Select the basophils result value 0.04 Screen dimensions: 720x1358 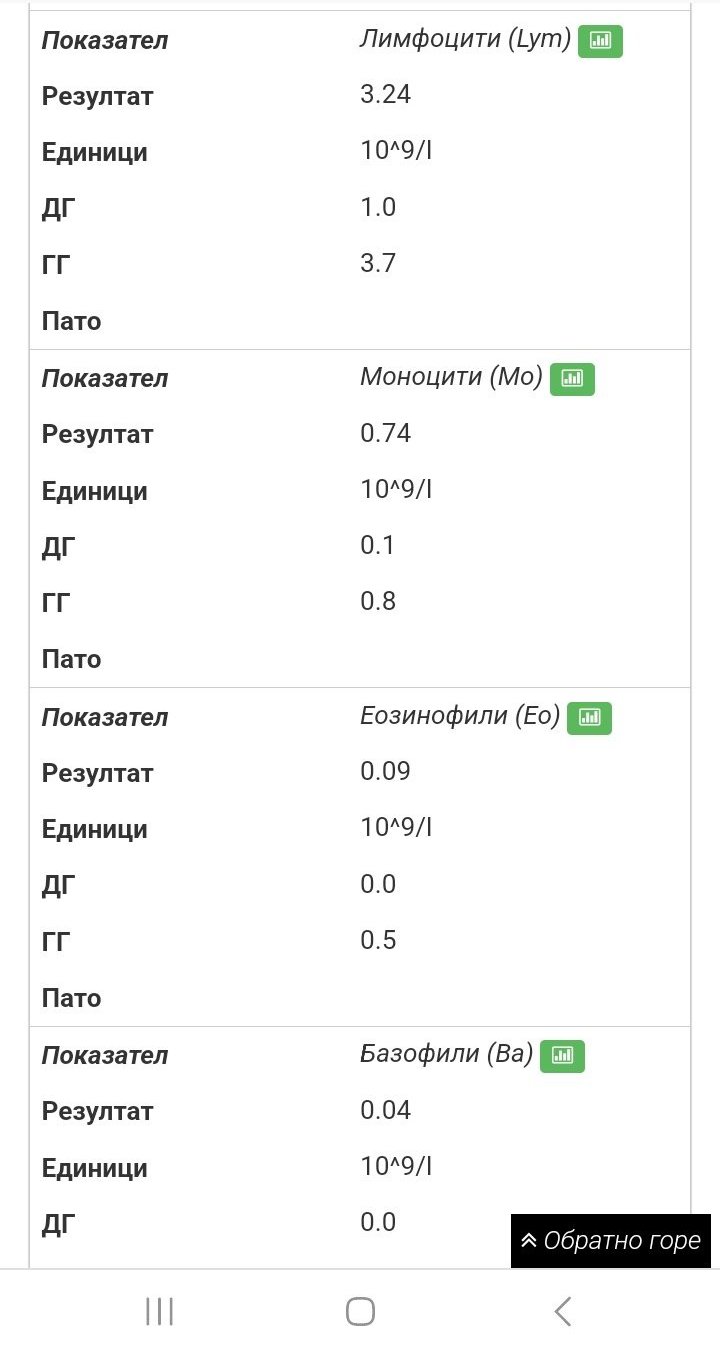click(x=385, y=1110)
